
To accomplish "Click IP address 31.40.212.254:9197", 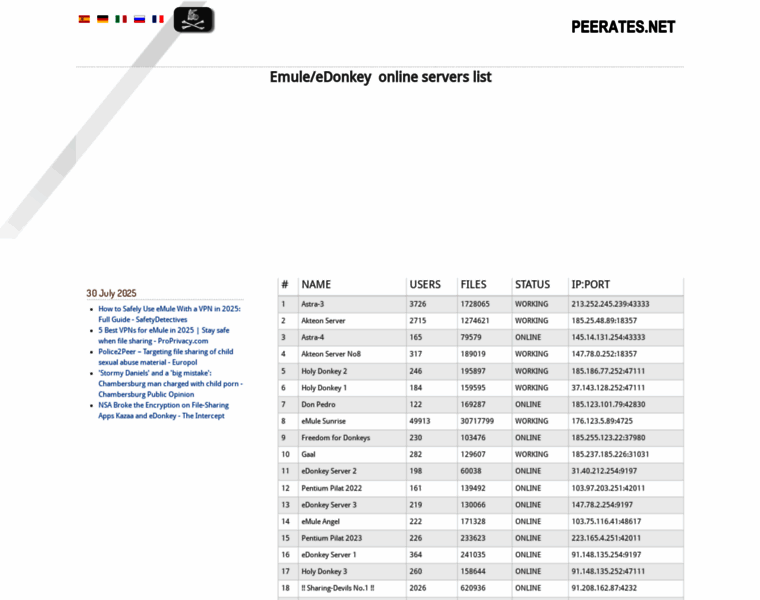I will 604,471.
